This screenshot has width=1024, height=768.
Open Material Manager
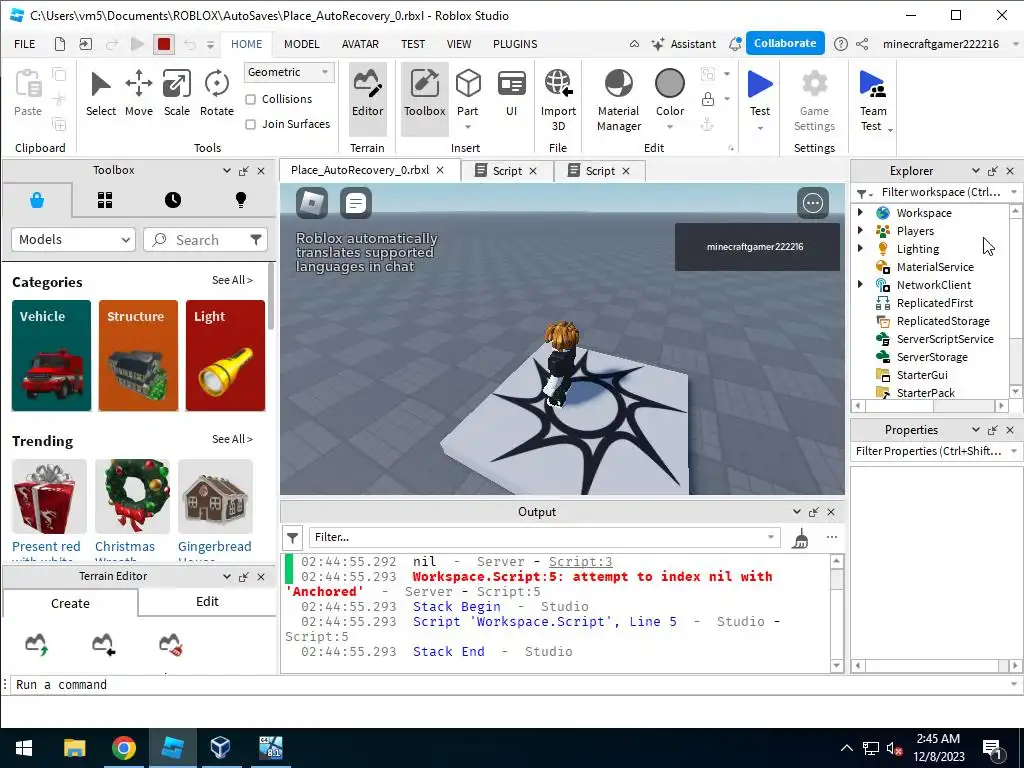618,100
